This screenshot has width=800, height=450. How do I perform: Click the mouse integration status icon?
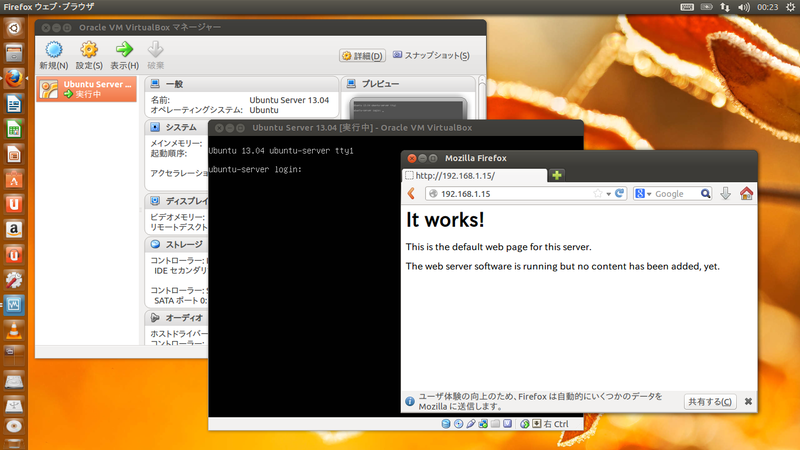tap(524, 424)
